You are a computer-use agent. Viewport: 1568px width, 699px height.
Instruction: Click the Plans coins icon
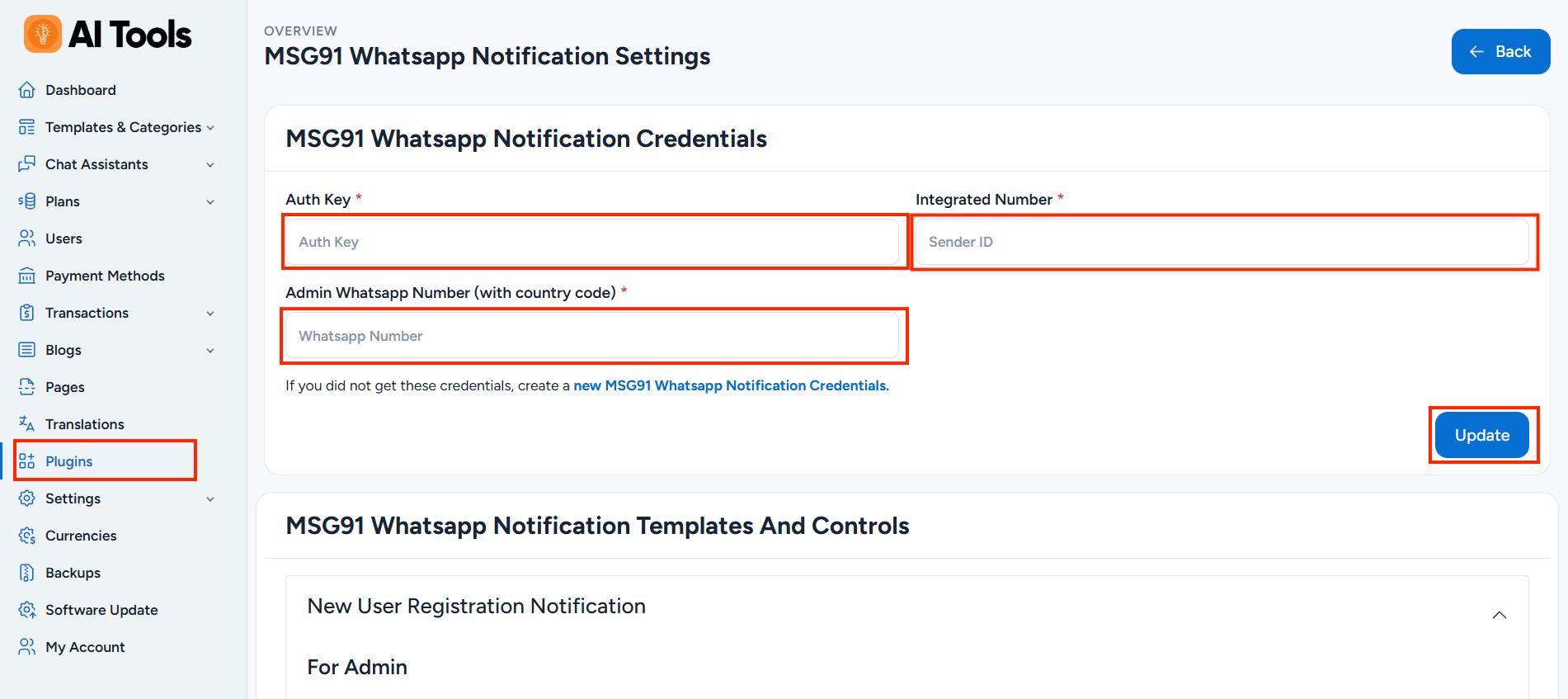(x=27, y=201)
